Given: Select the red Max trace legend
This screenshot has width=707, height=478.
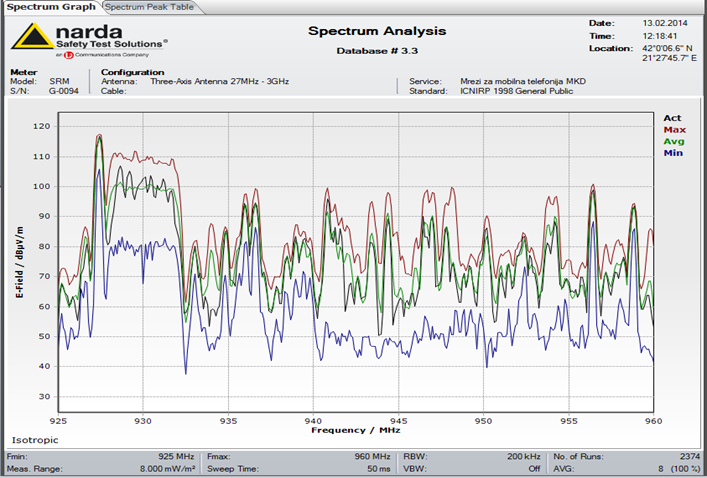Looking at the screenshot, I should (673, 130).
